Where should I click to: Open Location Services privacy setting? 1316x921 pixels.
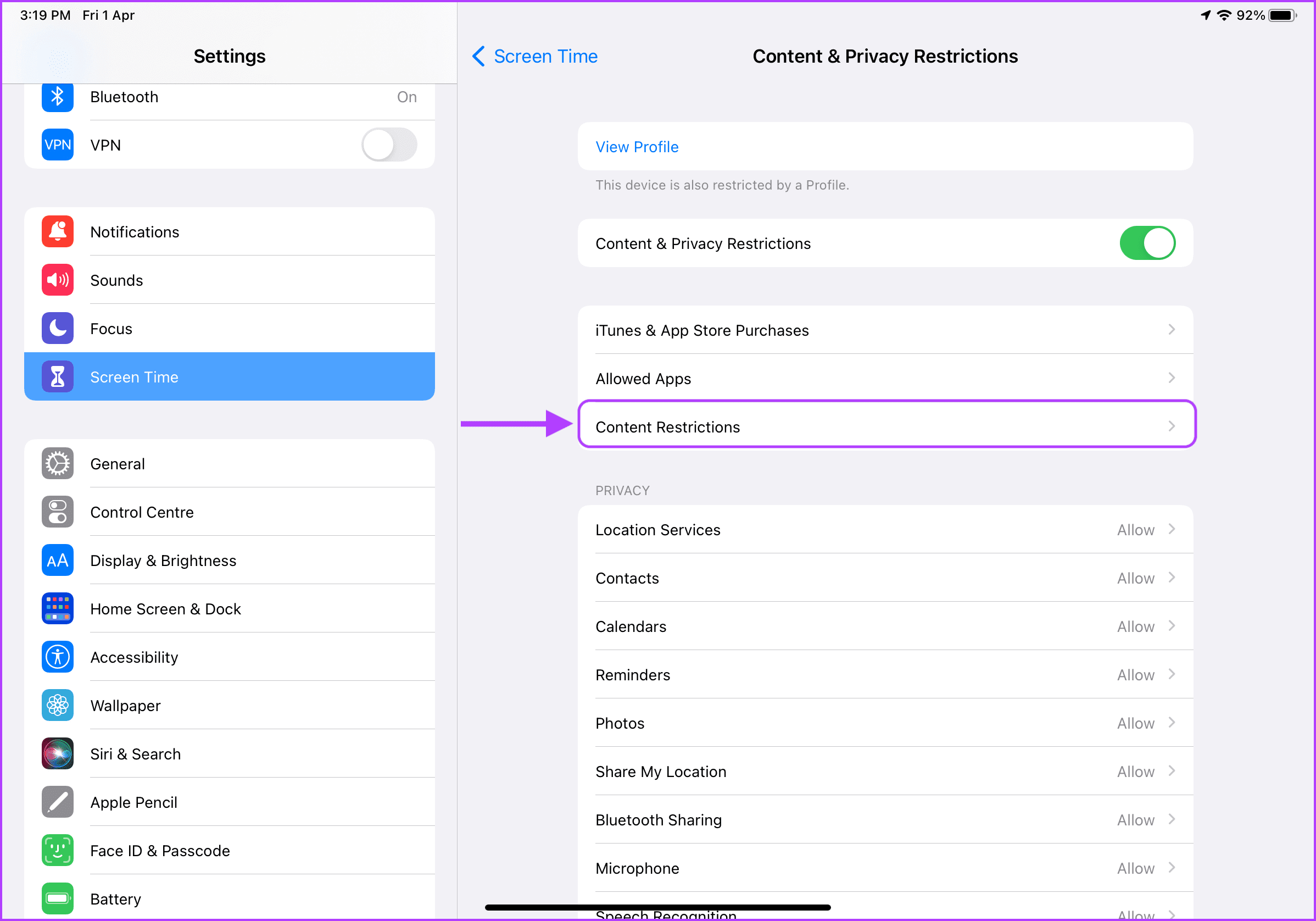pyautogui.click(x=885, y=529)
